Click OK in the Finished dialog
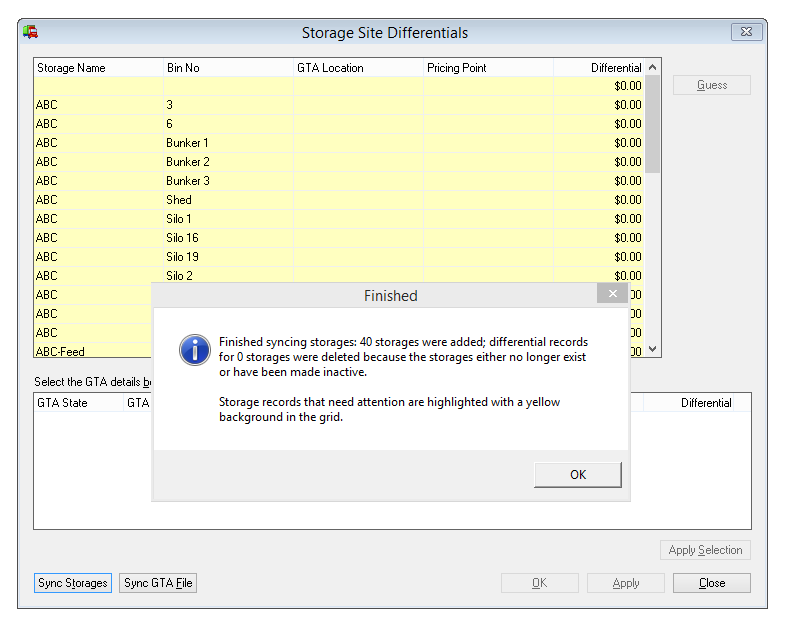 (x=577, y=474)
